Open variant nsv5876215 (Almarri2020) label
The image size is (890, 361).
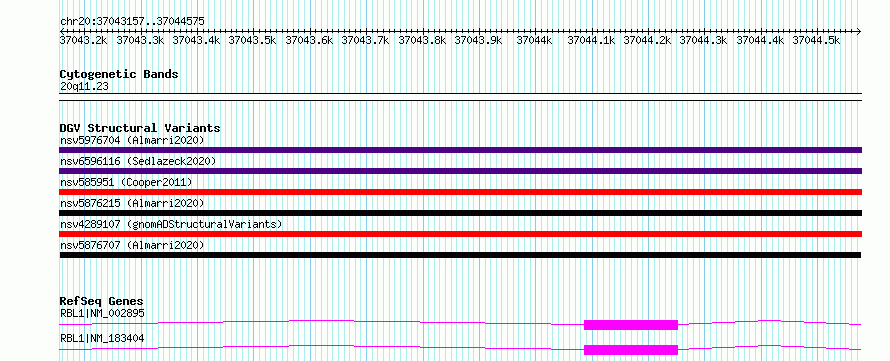[x=132, y=203]
